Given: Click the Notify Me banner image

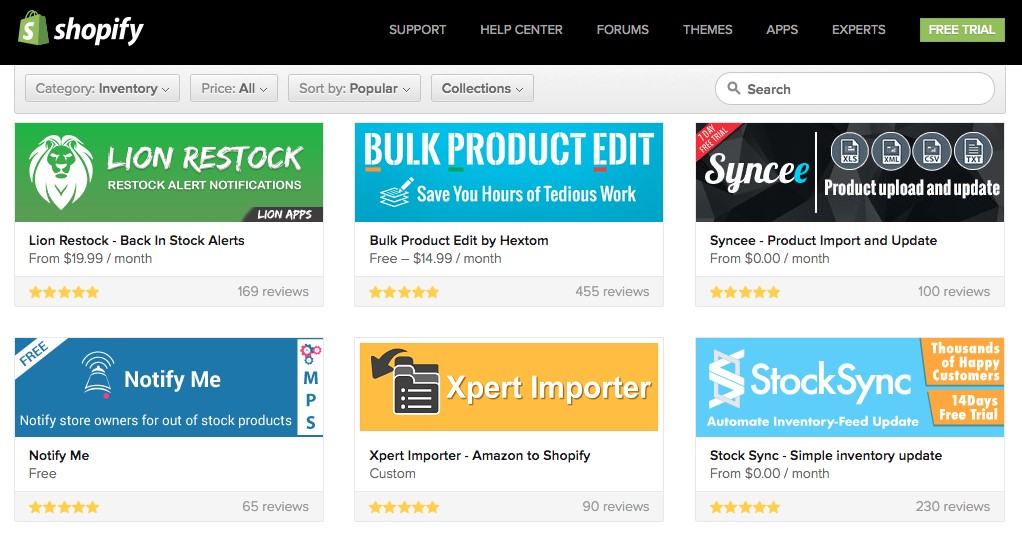Looking at the screenshot, I should point(169,387).
